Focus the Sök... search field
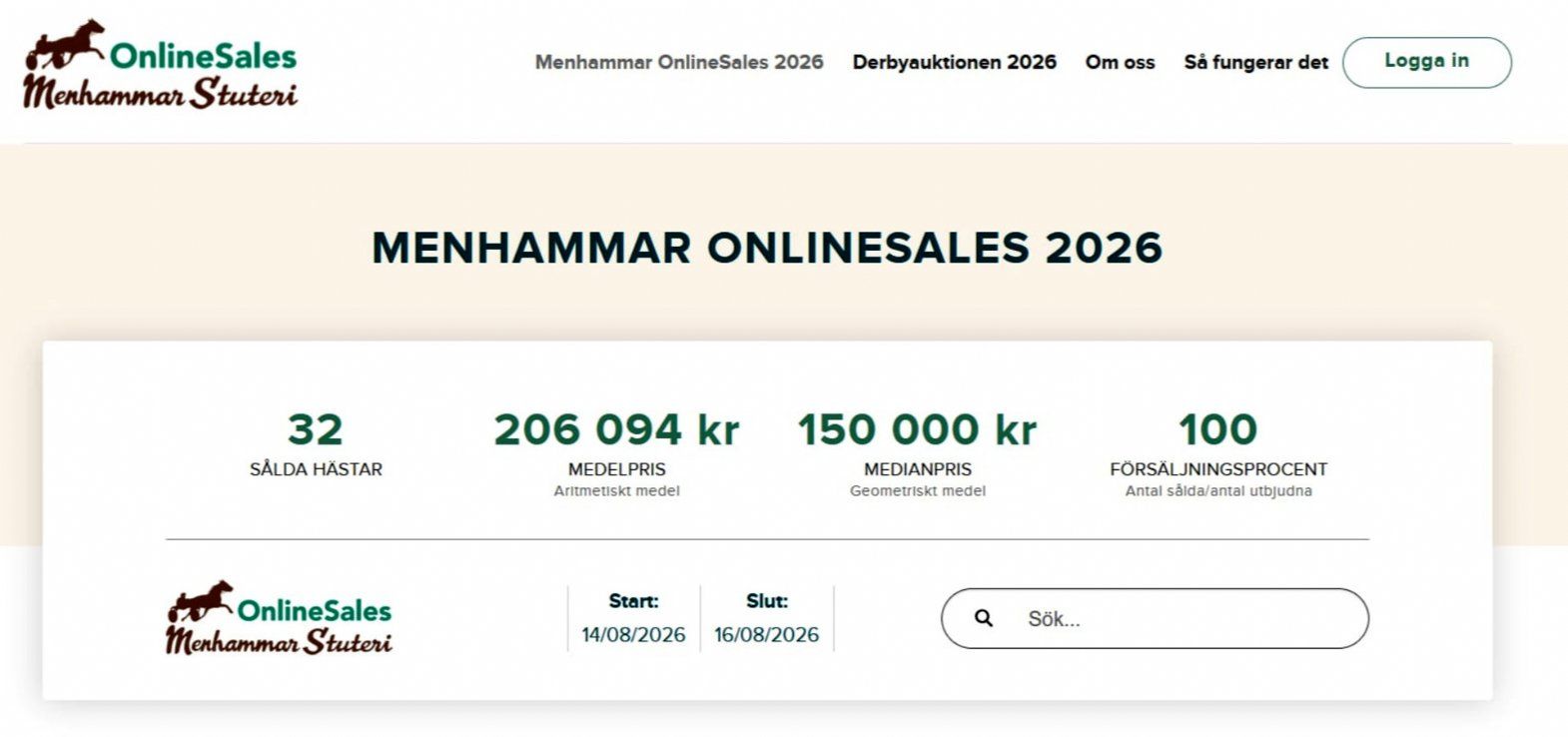This screenshot has height=737, width=1568. click(1155, 618)
